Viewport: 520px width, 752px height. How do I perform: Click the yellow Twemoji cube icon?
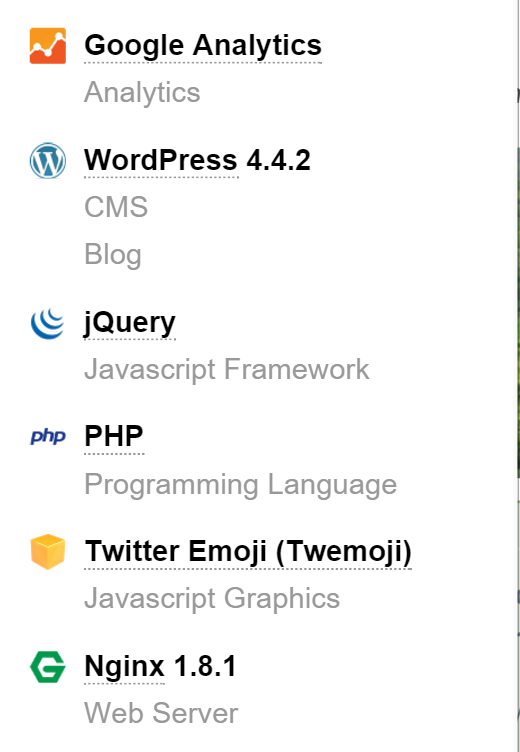47,552
